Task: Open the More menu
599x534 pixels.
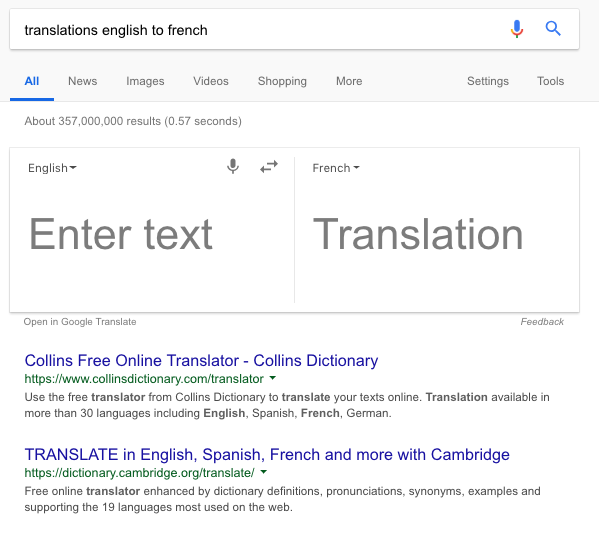Action: click(349, 81)
